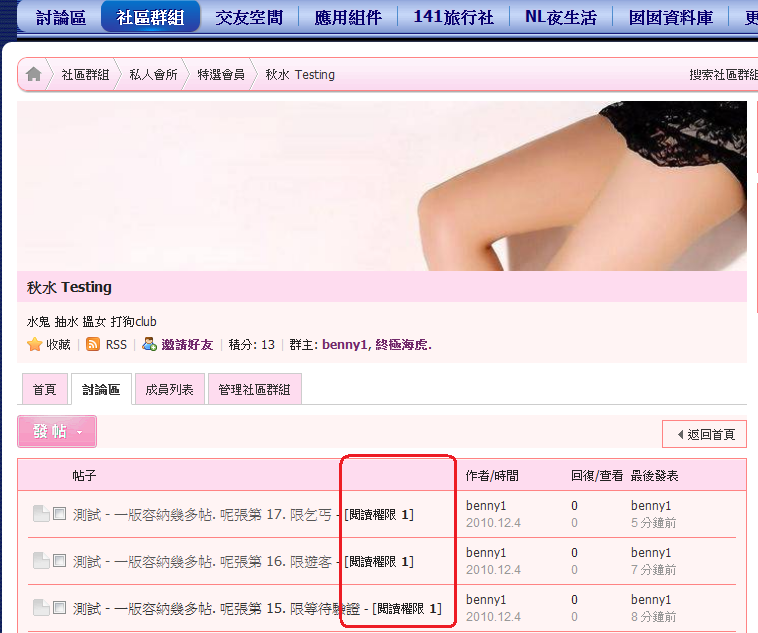Open 交友空間 navigation item
The width and height of the screenshot is (758, 633).
[x=249, y=17]
